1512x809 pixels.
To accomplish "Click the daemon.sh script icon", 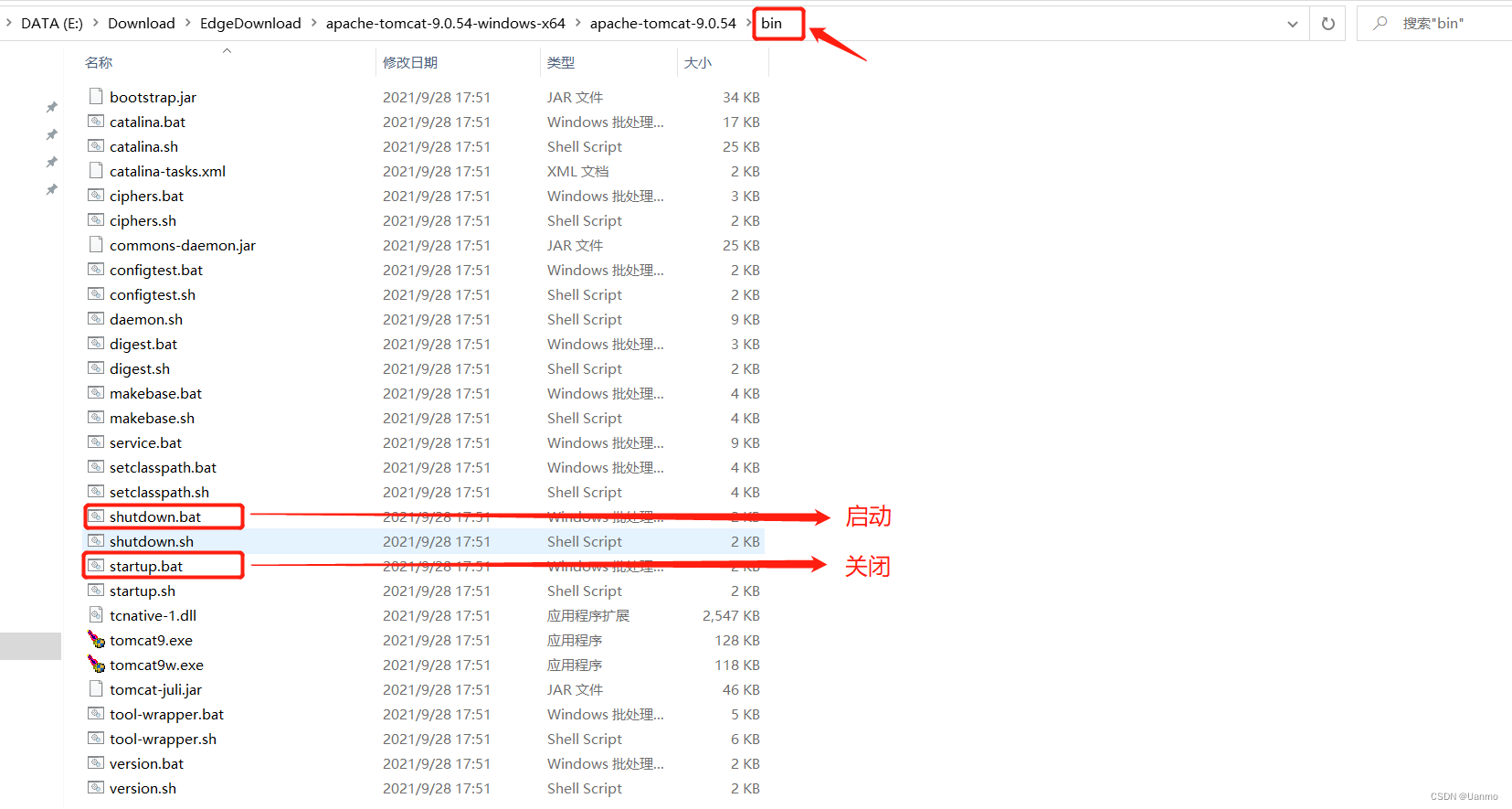I will coord(96,318).
